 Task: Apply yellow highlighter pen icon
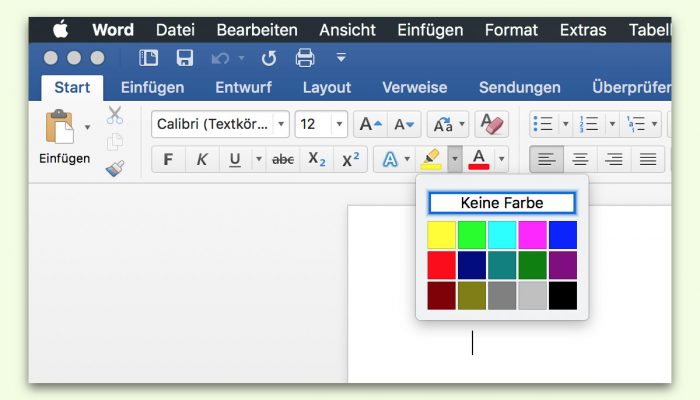[431, 159]
